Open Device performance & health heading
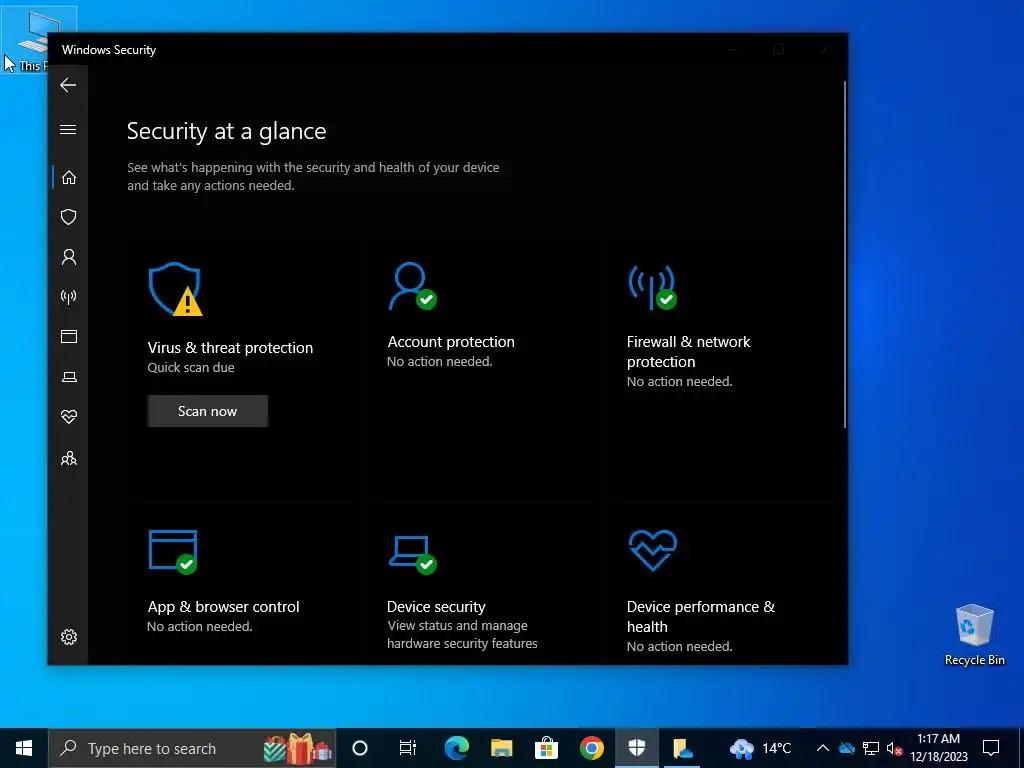 (701, 616)
